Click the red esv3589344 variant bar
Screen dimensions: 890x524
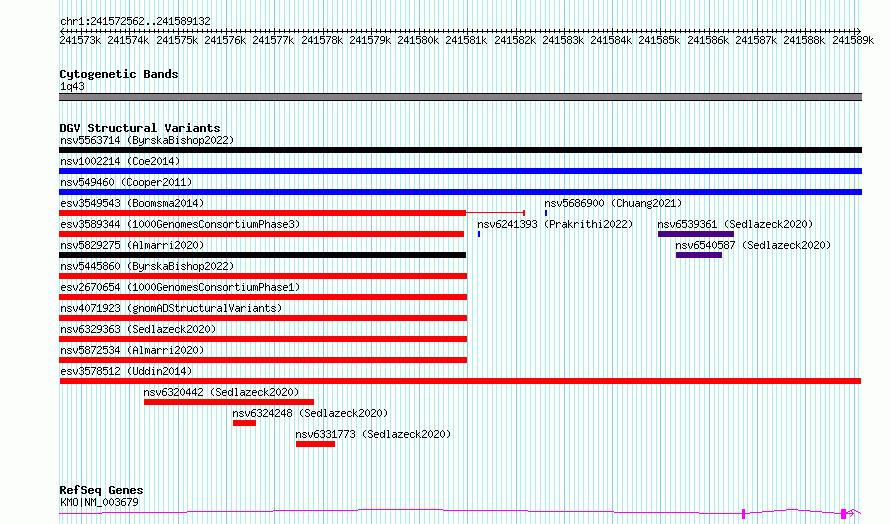click(261, 234)
